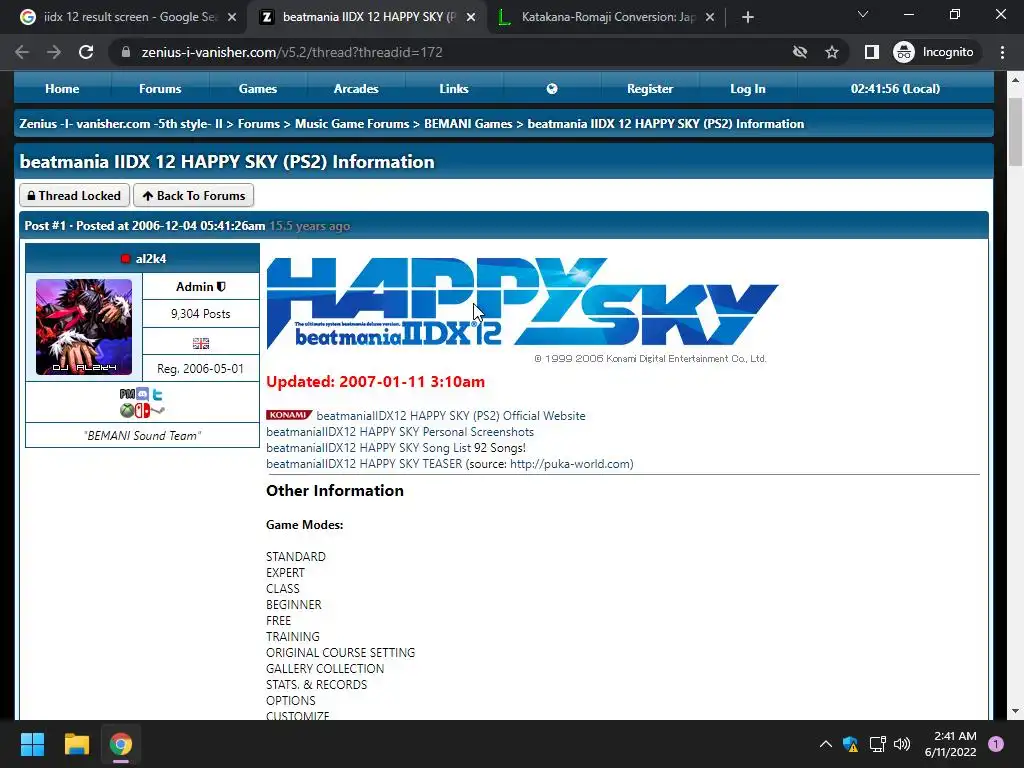Viewport: 1024px width, 768px height.
Task: Show hidden system tray icons chevron
Action: tap(825, 744)
